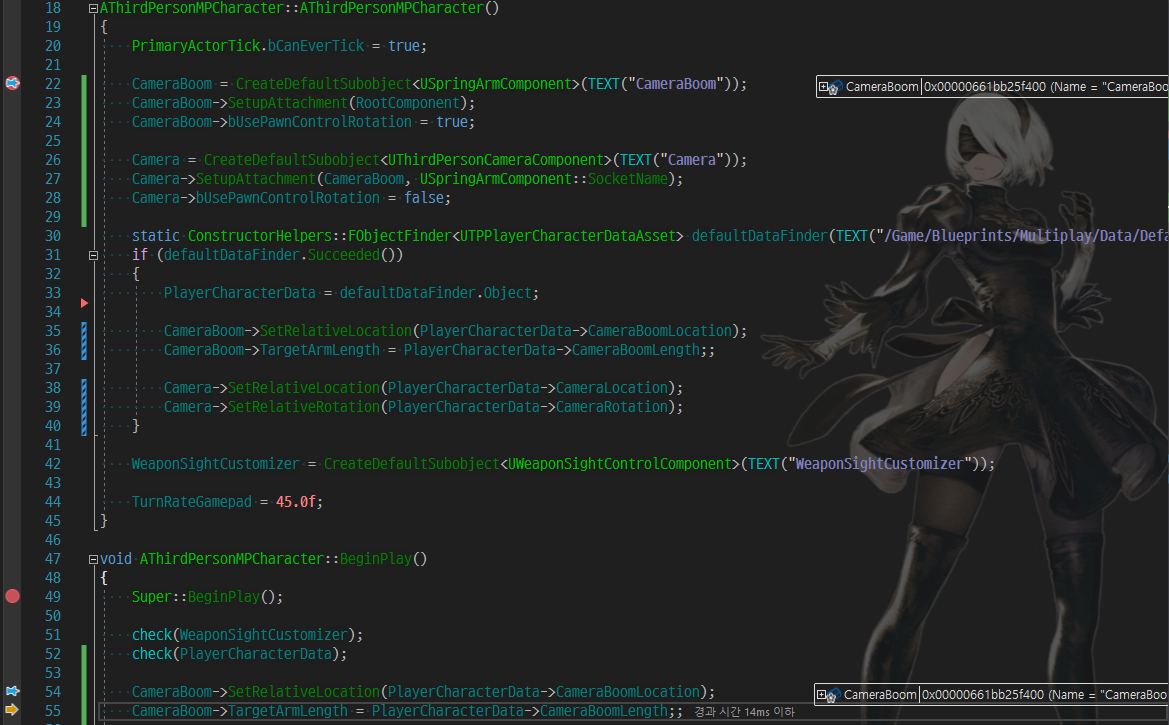Click the red tracepoint arrow beside line 33
This screenshot has width=1169, height=725.
84,302
